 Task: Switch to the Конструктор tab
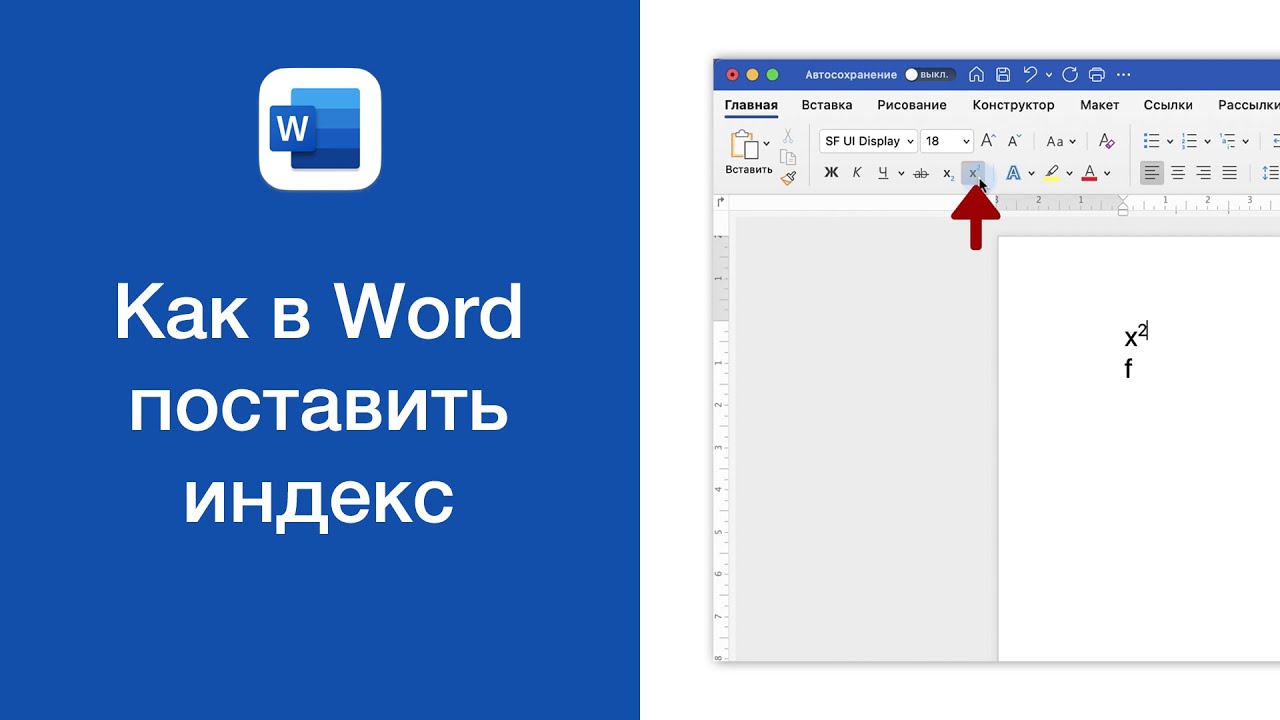tap(1013, 105)
